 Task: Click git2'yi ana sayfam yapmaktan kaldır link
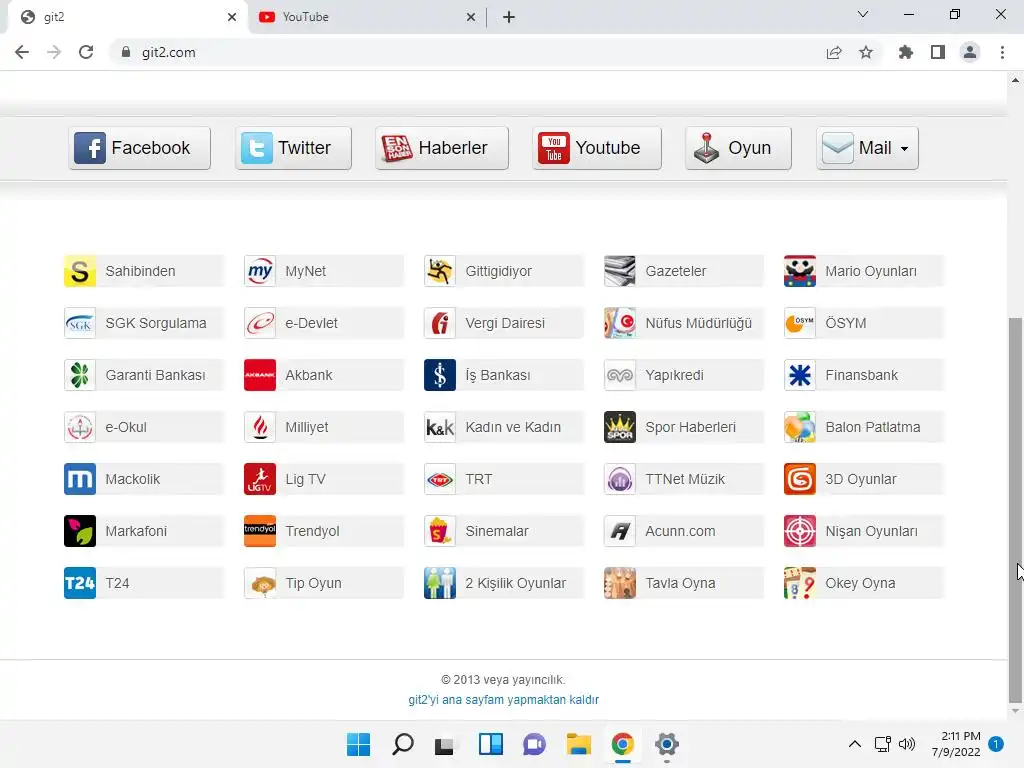point(504,699)
